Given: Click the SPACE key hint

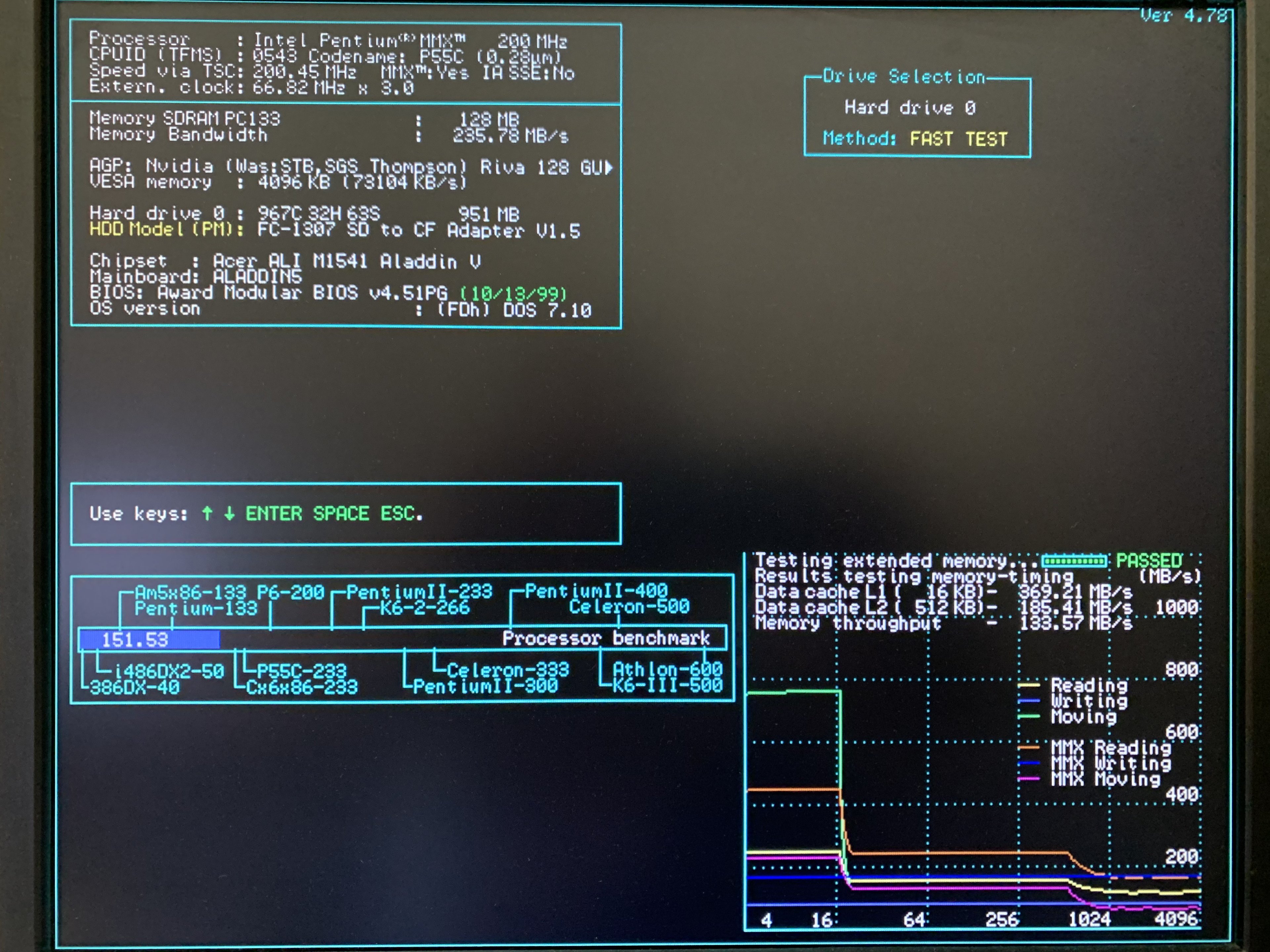Looking at the screenshot, I should pos(340,514).
